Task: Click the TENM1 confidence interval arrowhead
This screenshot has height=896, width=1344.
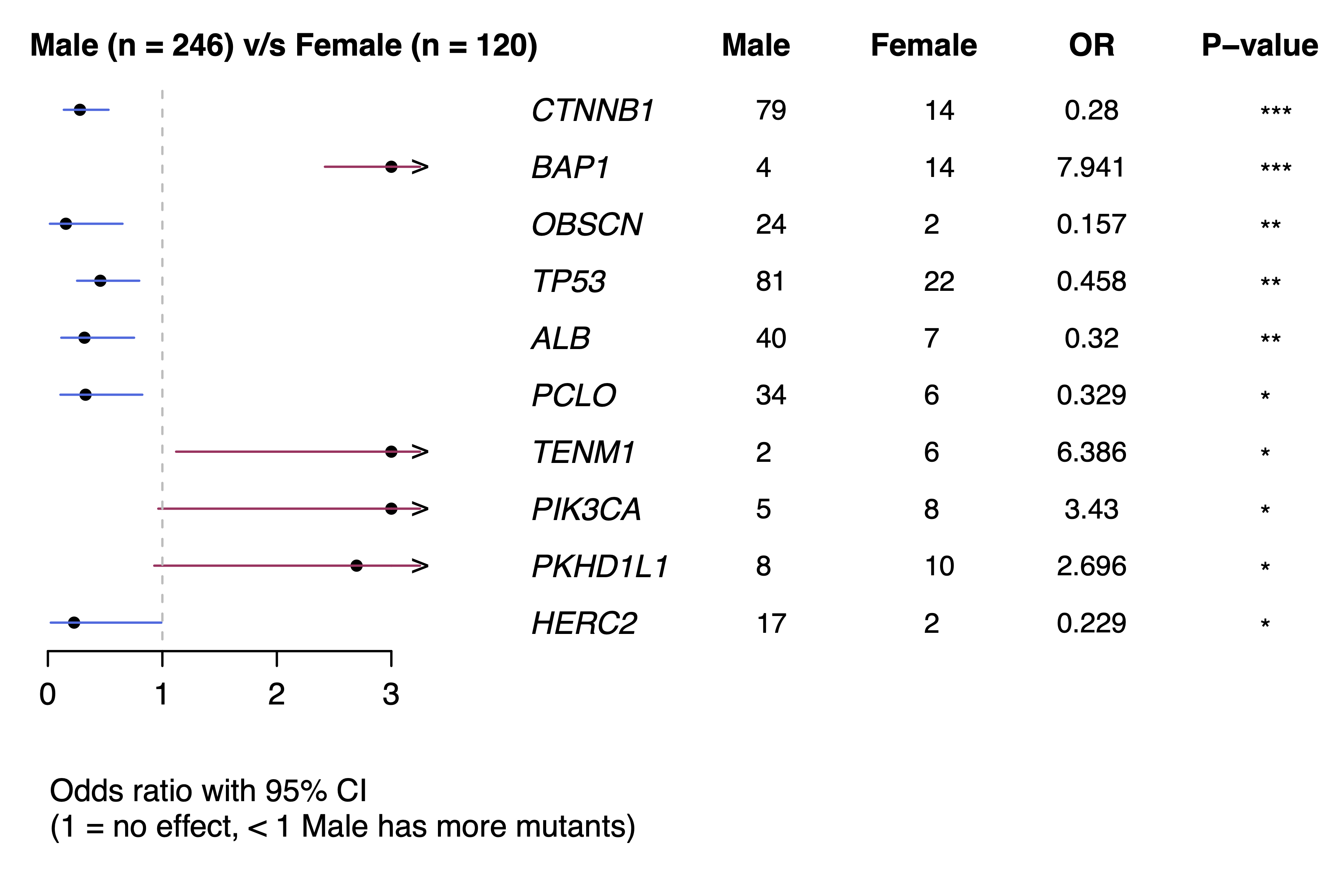Action: pyautogui.click(x=421, y=452)
